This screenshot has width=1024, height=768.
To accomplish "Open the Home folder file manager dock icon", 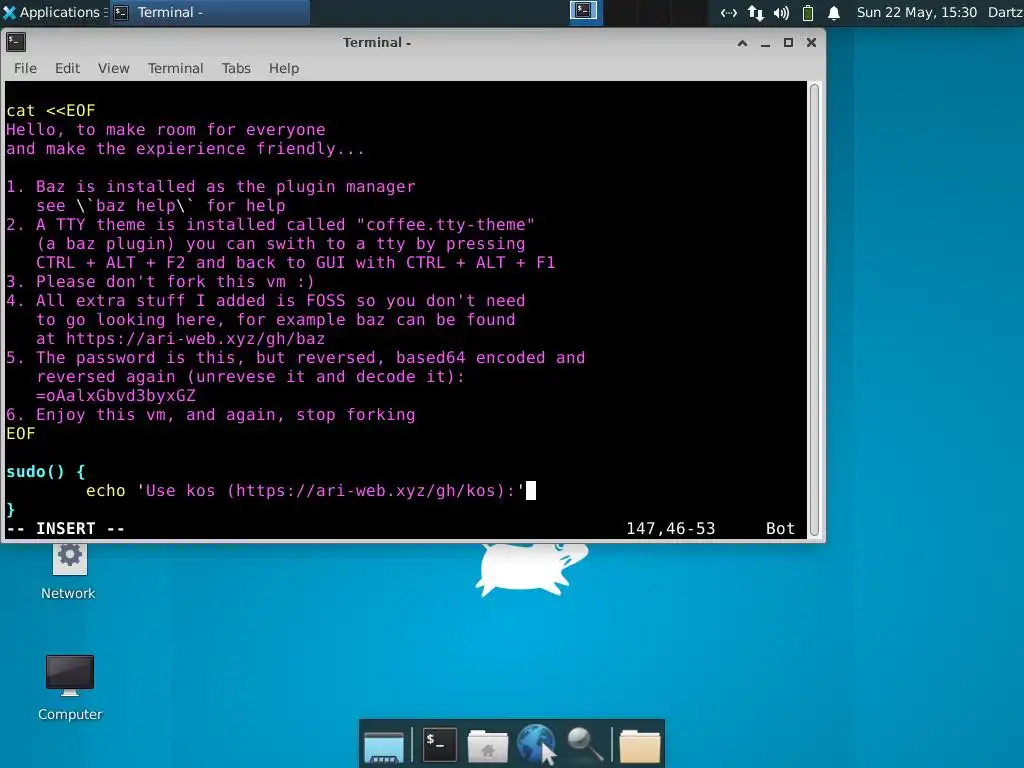I will 487,746.
